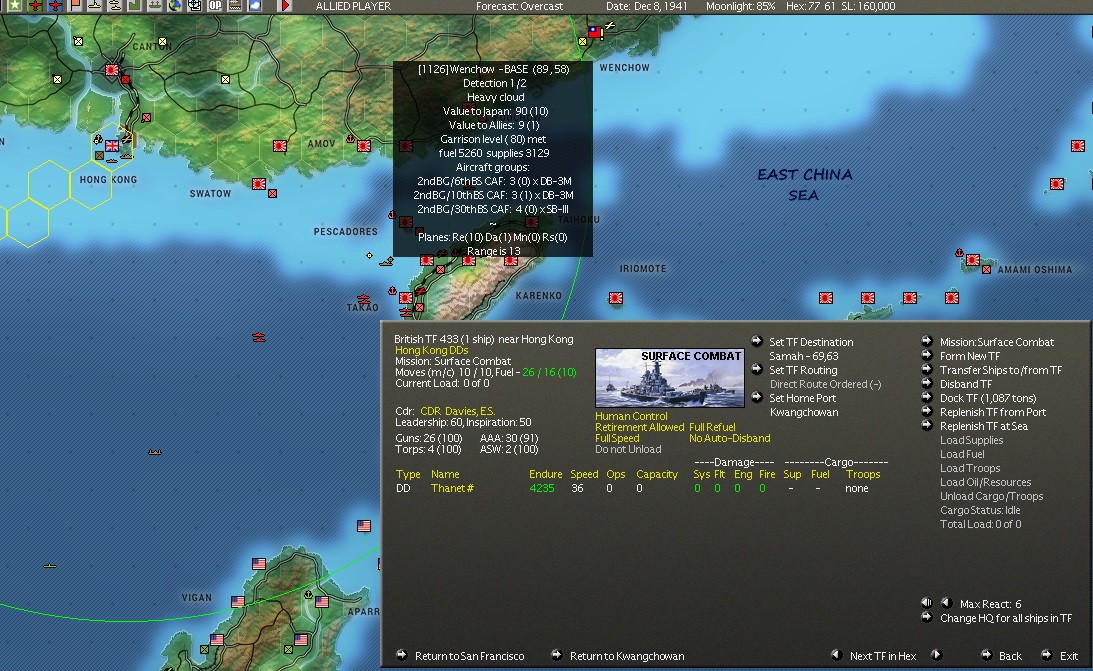Click the OP toolbar icon

coord(215,6)
